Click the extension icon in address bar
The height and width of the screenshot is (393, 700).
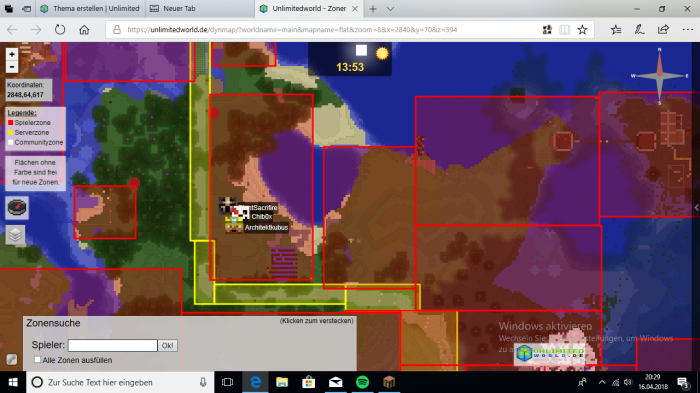click(x=547, y=30)
